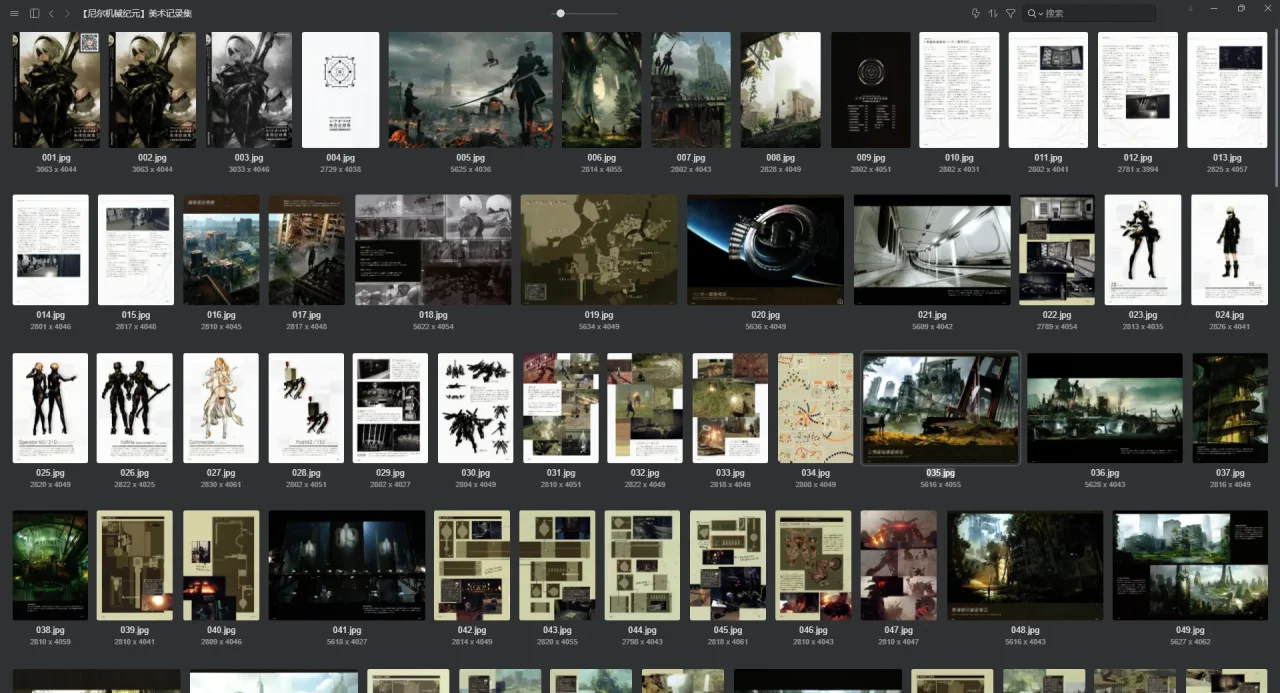Click the 026.jpg file name

point(135,473)
